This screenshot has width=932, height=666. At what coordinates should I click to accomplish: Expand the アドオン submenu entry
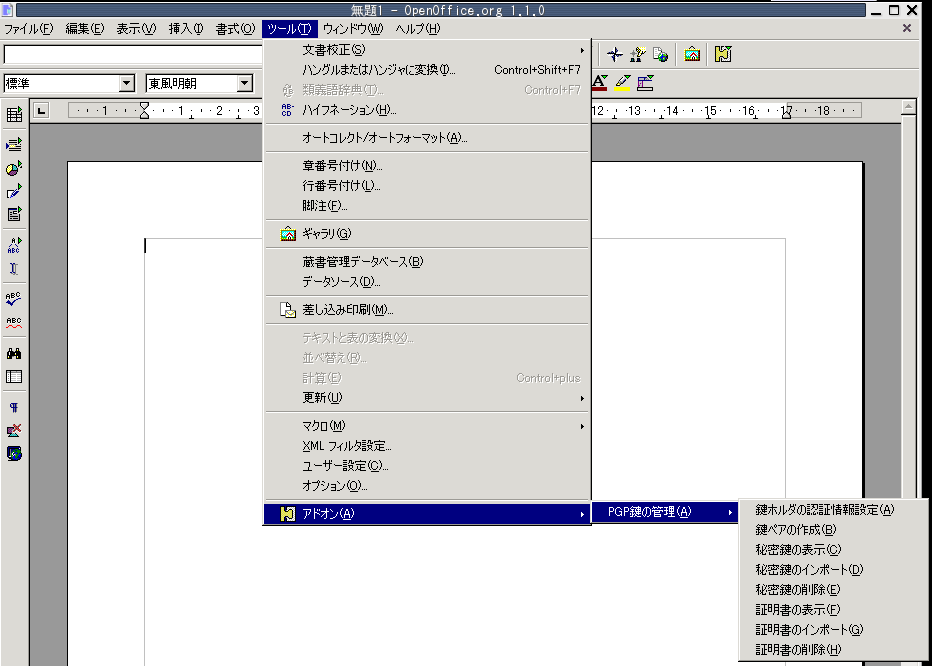click(x=427, y=514)
